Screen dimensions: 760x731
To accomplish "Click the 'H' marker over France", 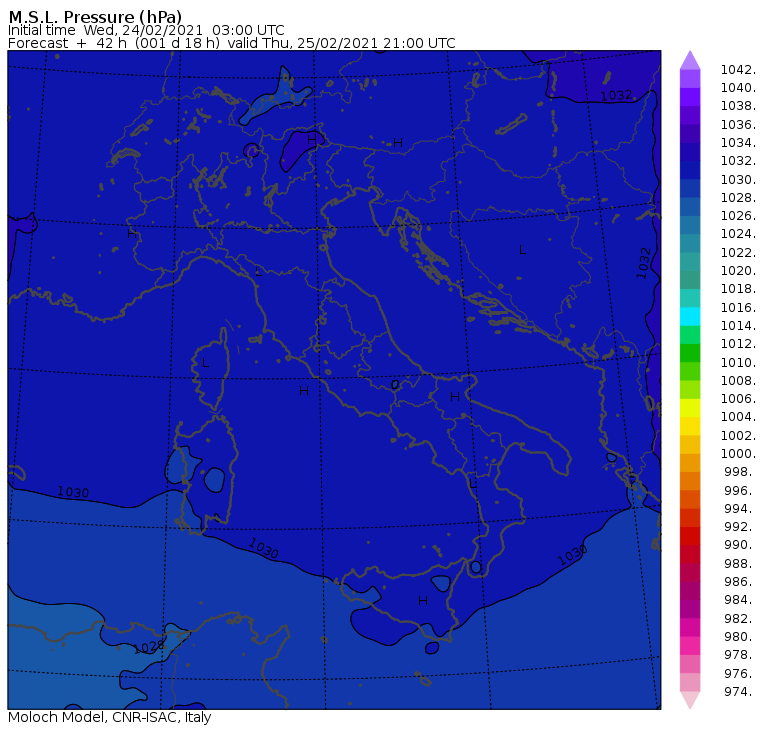I will 131,234.
